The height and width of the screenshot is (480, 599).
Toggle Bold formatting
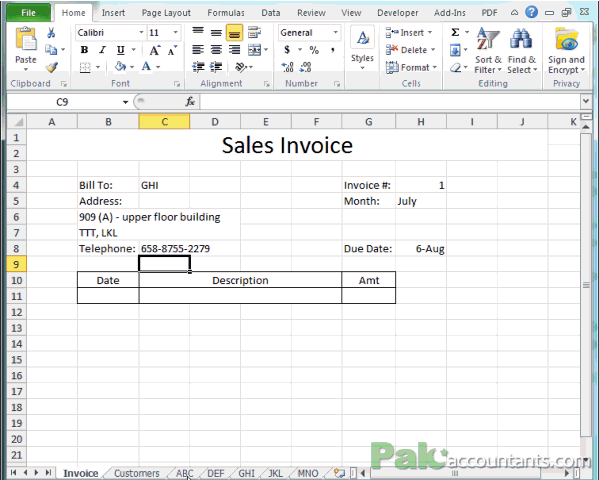(84, 50)
